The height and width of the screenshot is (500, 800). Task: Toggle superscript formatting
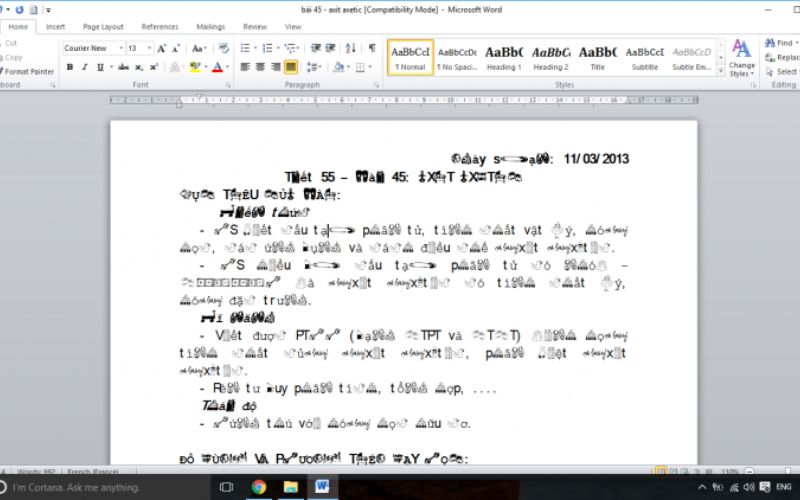click(154, 67)
